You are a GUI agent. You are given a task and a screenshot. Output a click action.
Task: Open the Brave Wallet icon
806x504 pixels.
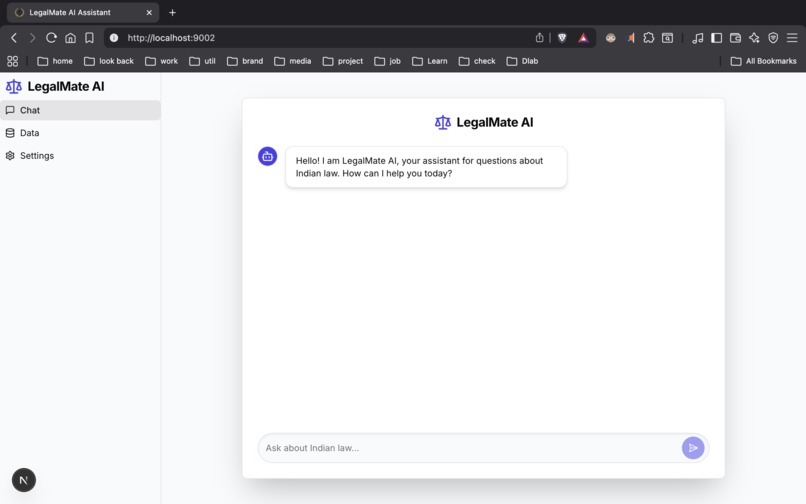[735, 38]
